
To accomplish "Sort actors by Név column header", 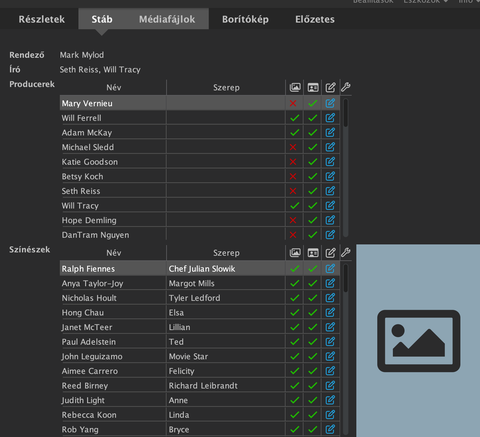I will 113,253.
